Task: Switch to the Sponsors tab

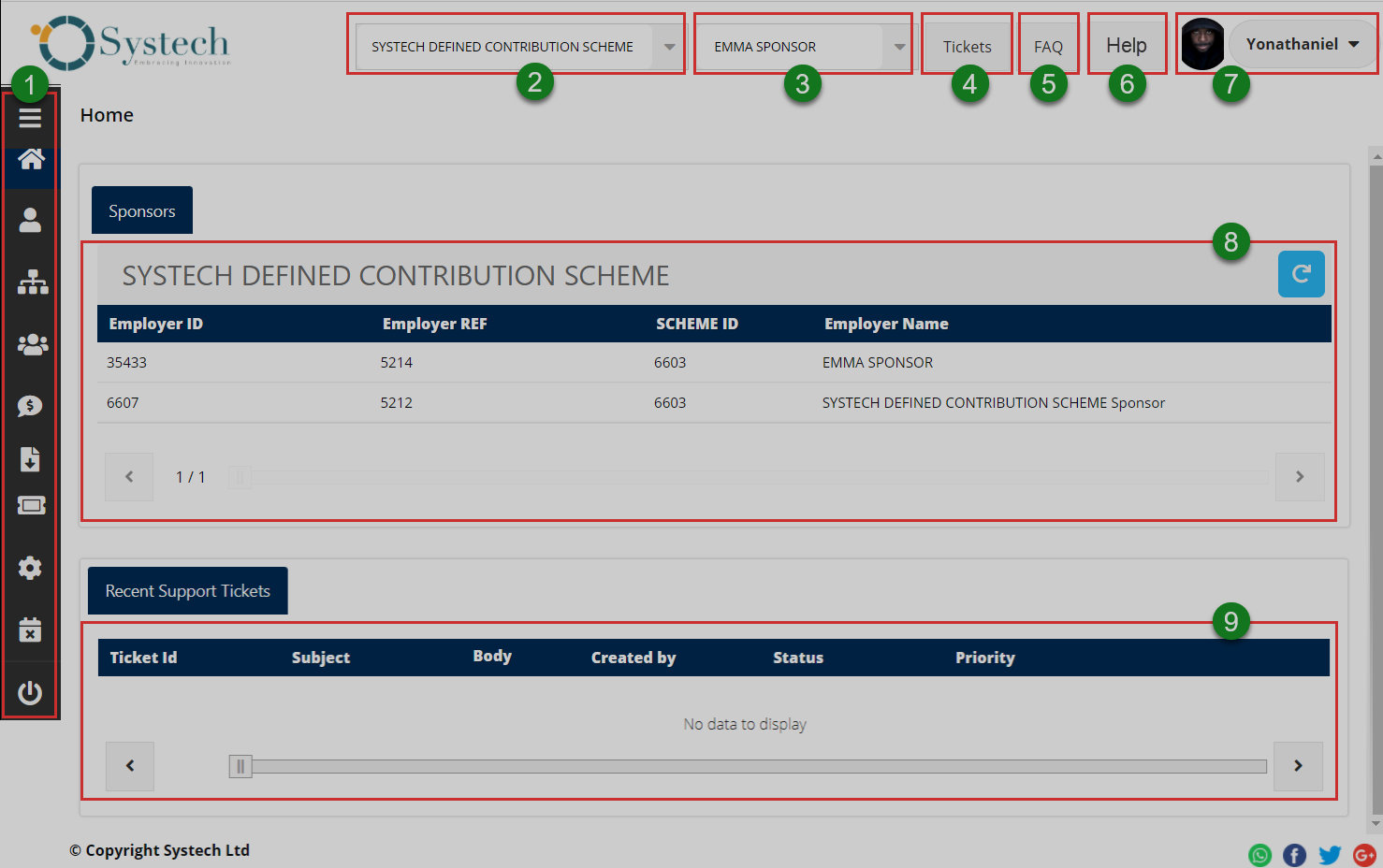Action: (141, 211)
